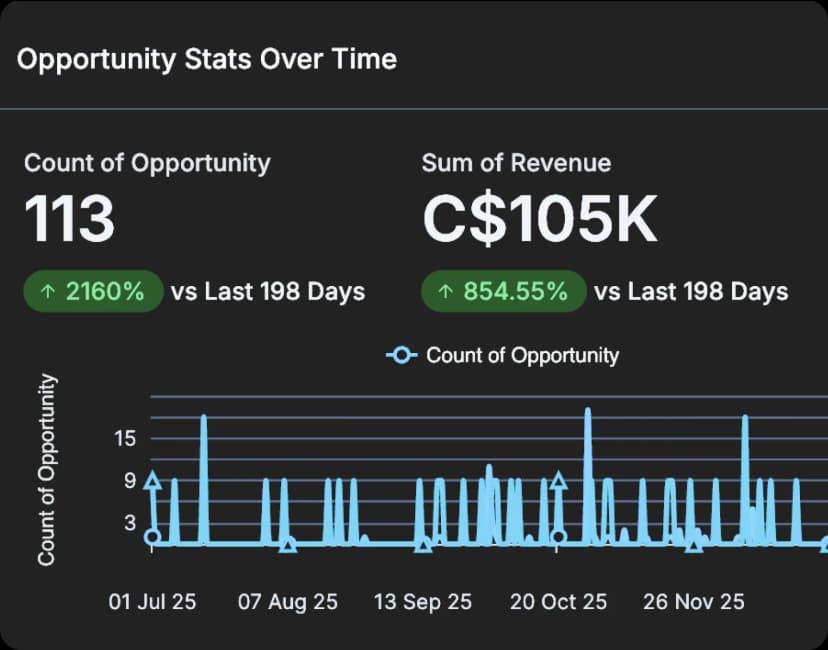The width and height of the screenshot is (828, 650).
Task: Click the C$105K revenue total
Action: pyautogui.click(x=540, y=218)
